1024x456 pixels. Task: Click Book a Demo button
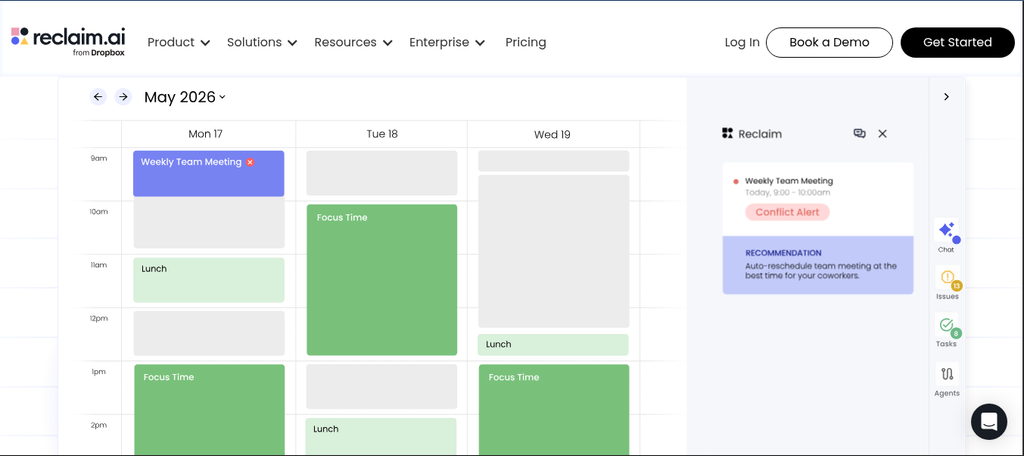(x=829, y=42)
